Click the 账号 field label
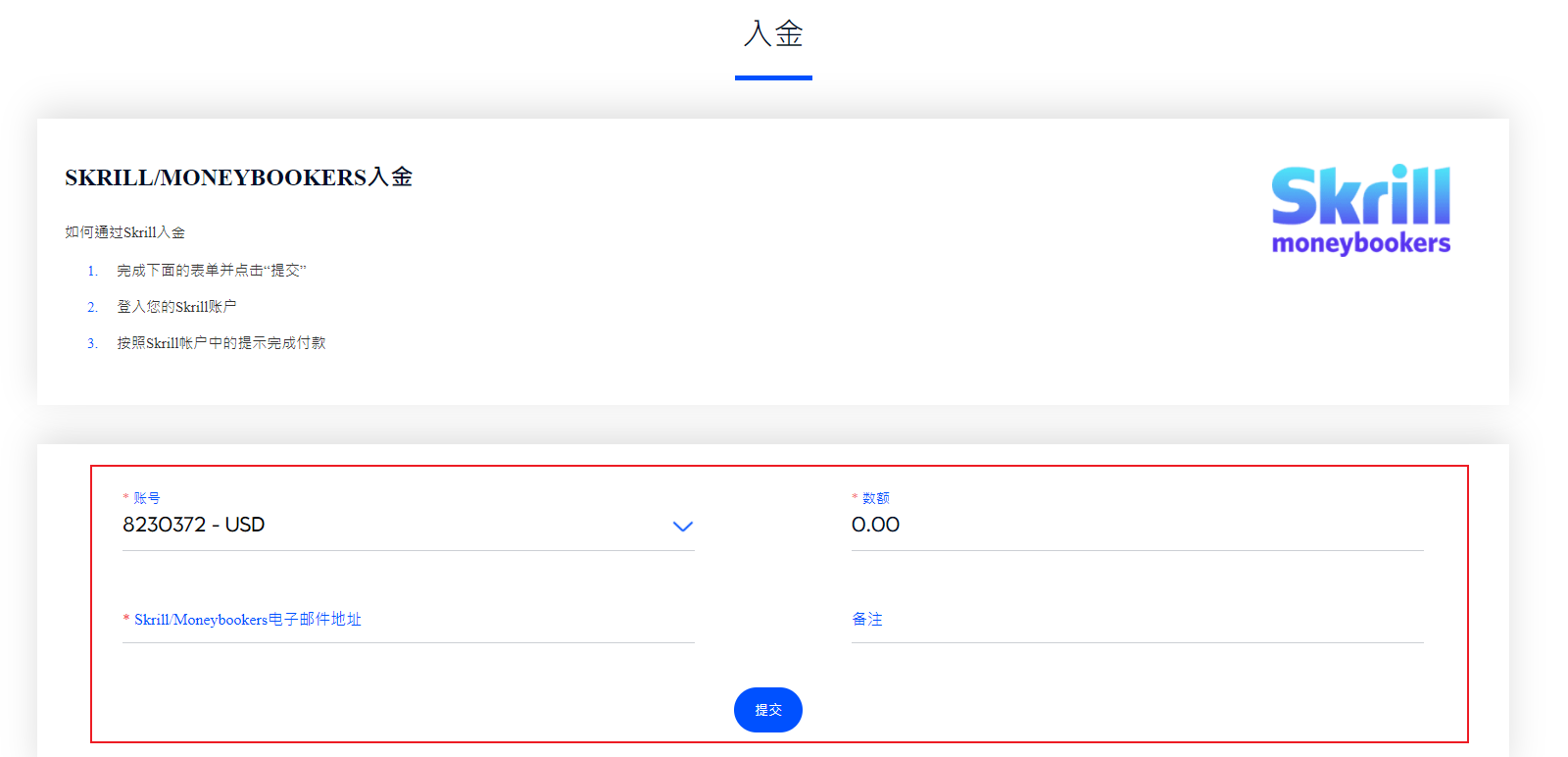 [147, 498]
